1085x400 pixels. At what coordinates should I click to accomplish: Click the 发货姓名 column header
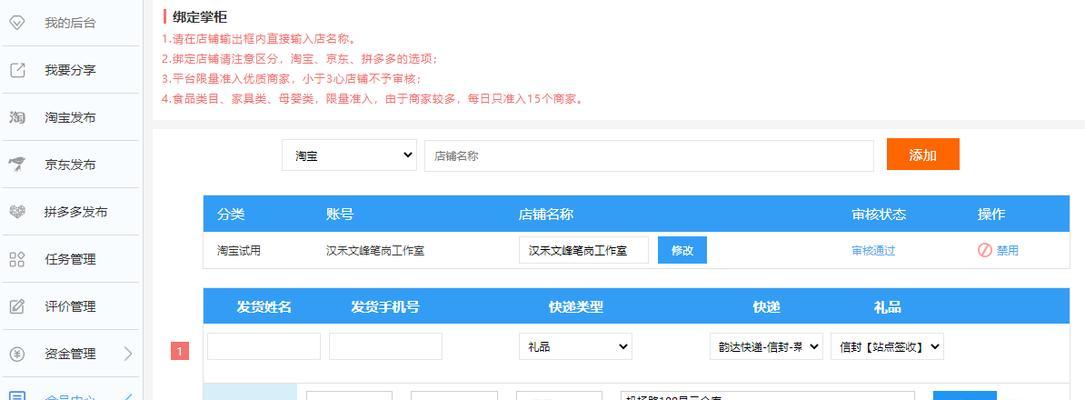[264, 307]
